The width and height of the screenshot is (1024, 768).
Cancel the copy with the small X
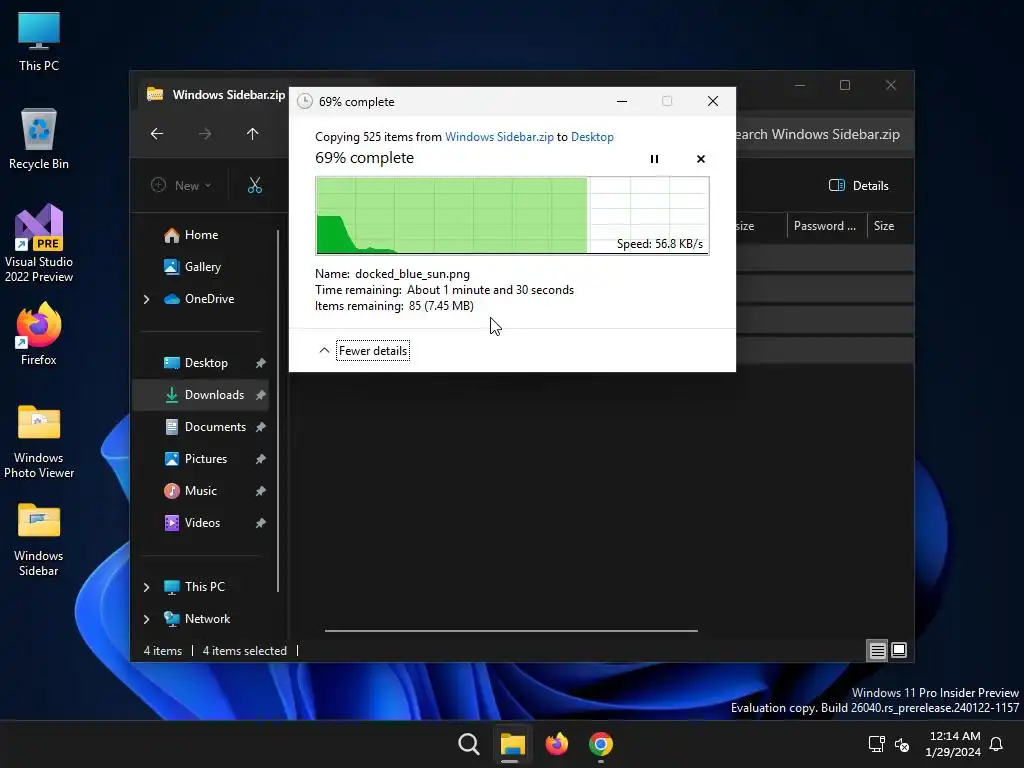[701, 159]
